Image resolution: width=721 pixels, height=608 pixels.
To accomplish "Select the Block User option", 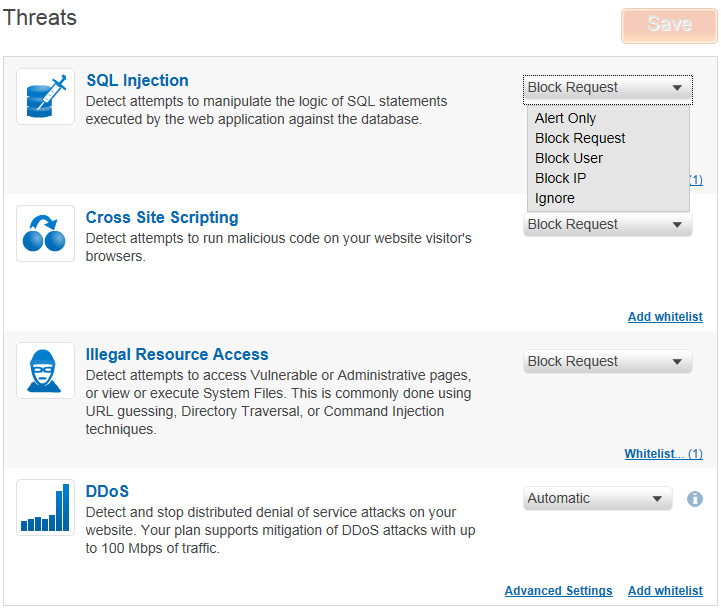I will pos(569,158).
